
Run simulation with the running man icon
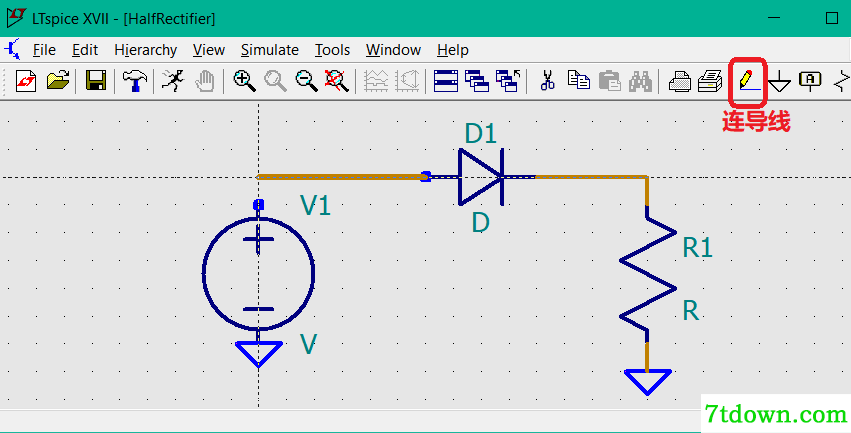click(173, 81)
